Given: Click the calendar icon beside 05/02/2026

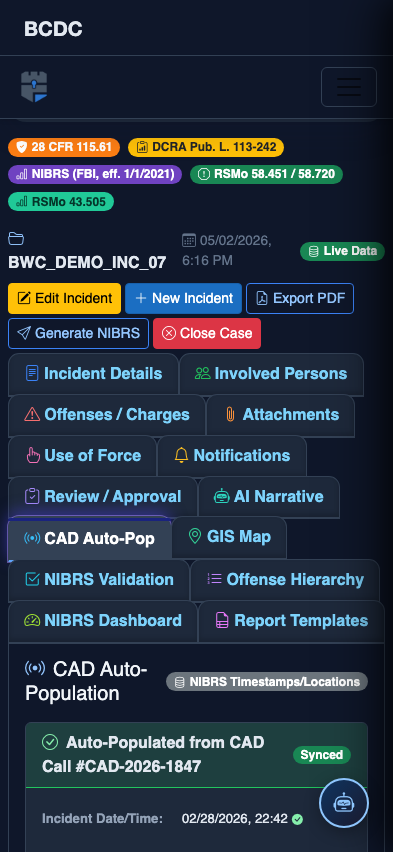Looking at the screenshot, I should coord(189,240).
